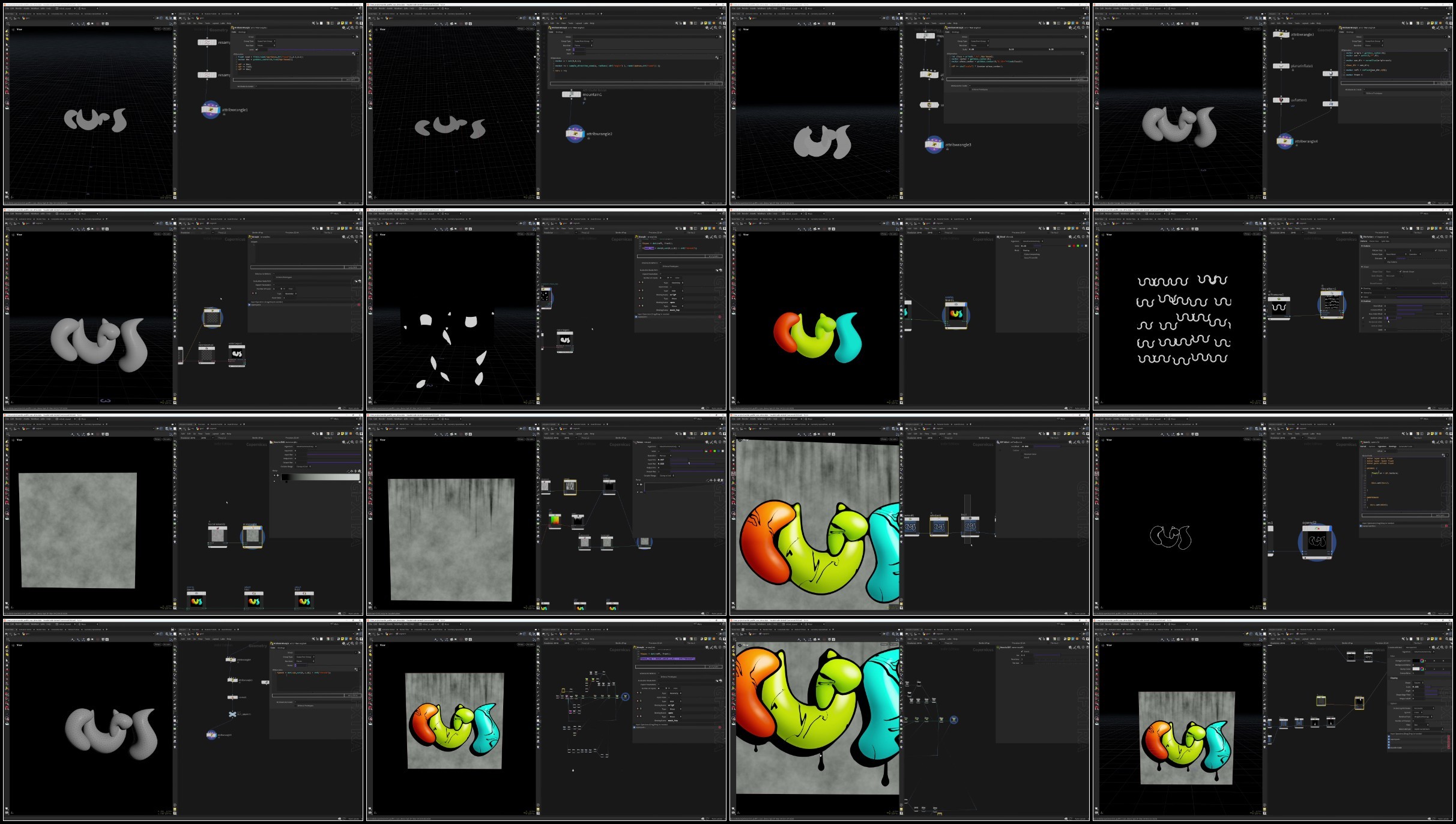The image size is (1456, 824).
Task: Click No cam button in attribwrangle1 frame
Action: click(167, 28)
